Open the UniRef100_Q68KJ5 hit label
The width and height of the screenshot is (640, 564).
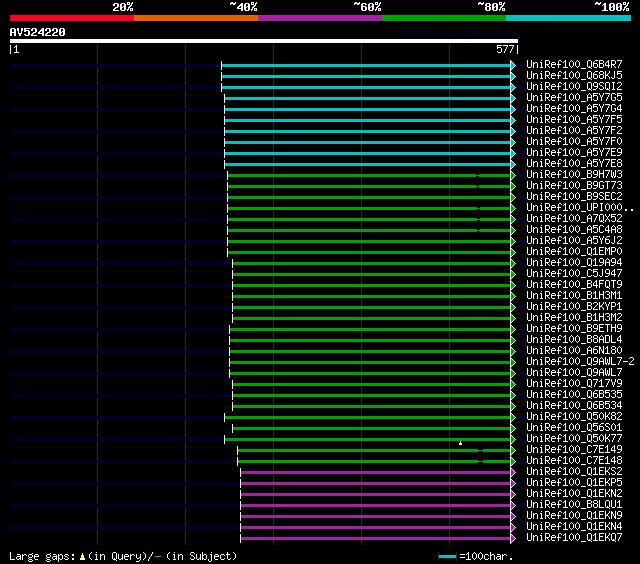pyautogui.click(x=574, y=75)
